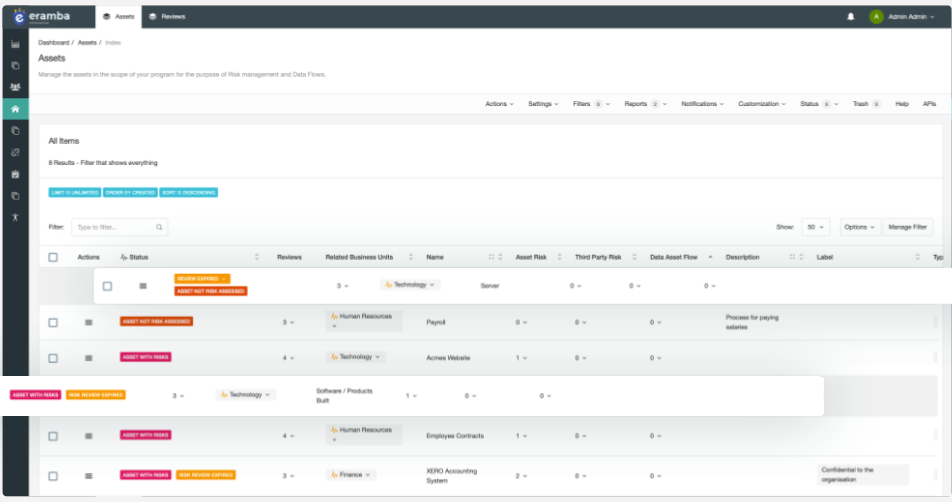
Task: Open the people group icon in the sidebar
Action: pos(15,87)
